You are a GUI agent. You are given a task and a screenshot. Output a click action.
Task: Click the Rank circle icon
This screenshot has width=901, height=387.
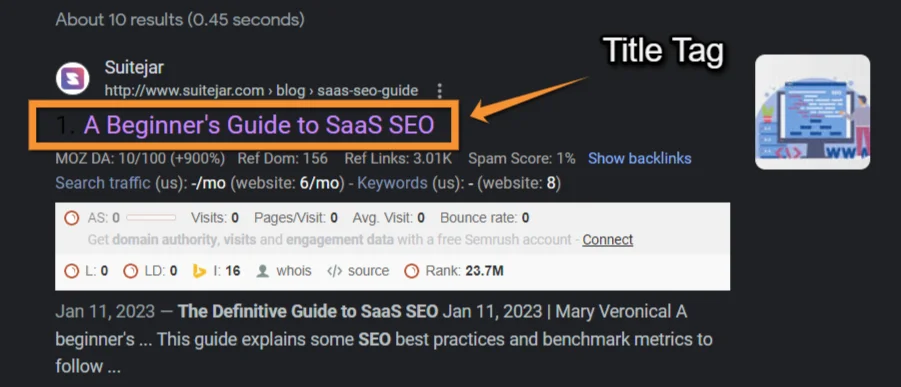pyautogui.click(x=411, y=270)
